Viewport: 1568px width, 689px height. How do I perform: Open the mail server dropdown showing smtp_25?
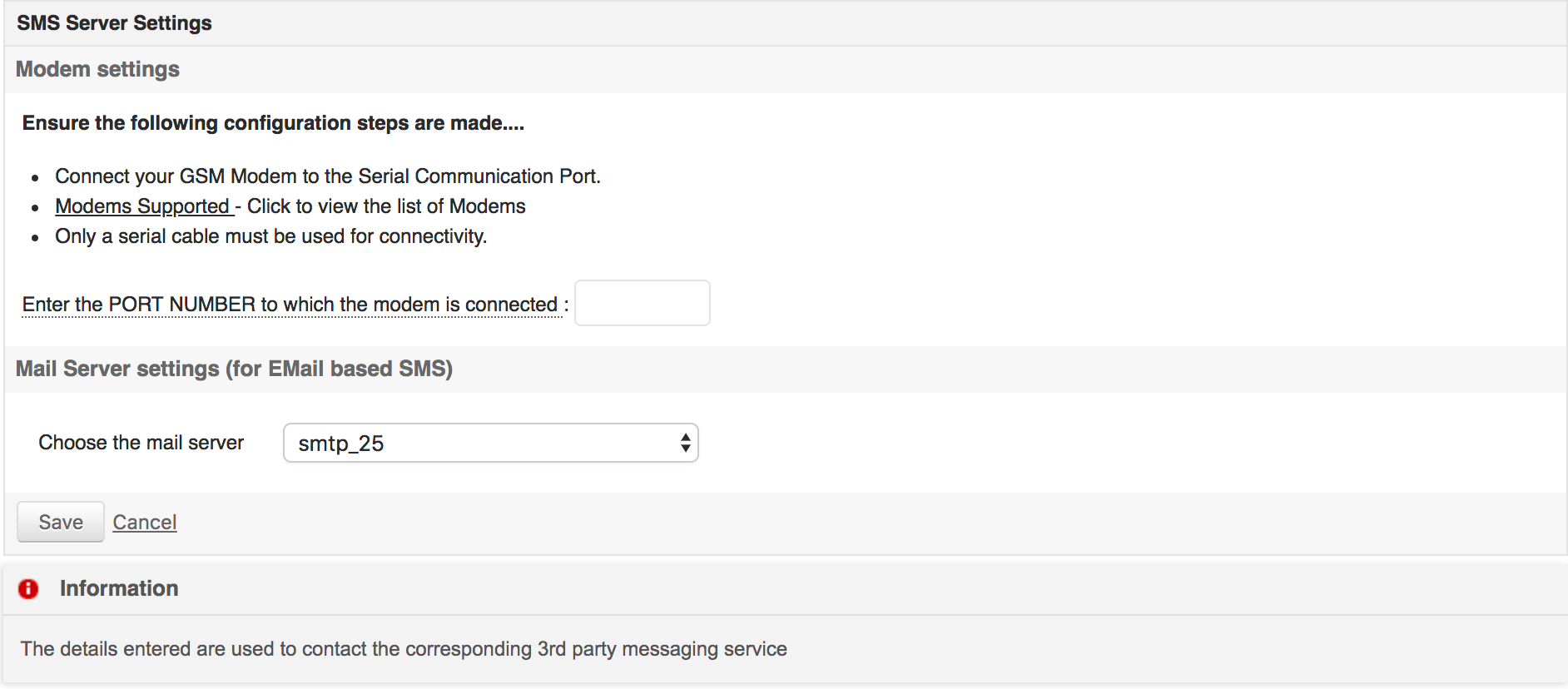[x=483, y=443]
